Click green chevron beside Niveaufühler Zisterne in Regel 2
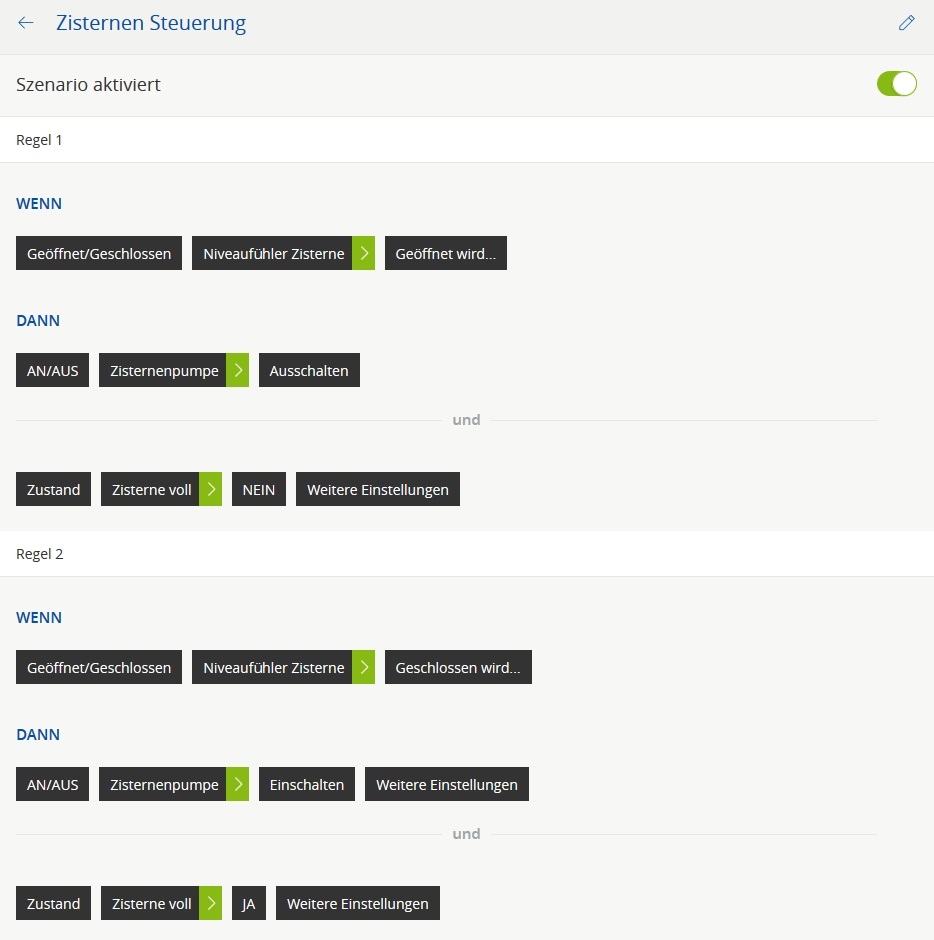 tap(364, 668)
